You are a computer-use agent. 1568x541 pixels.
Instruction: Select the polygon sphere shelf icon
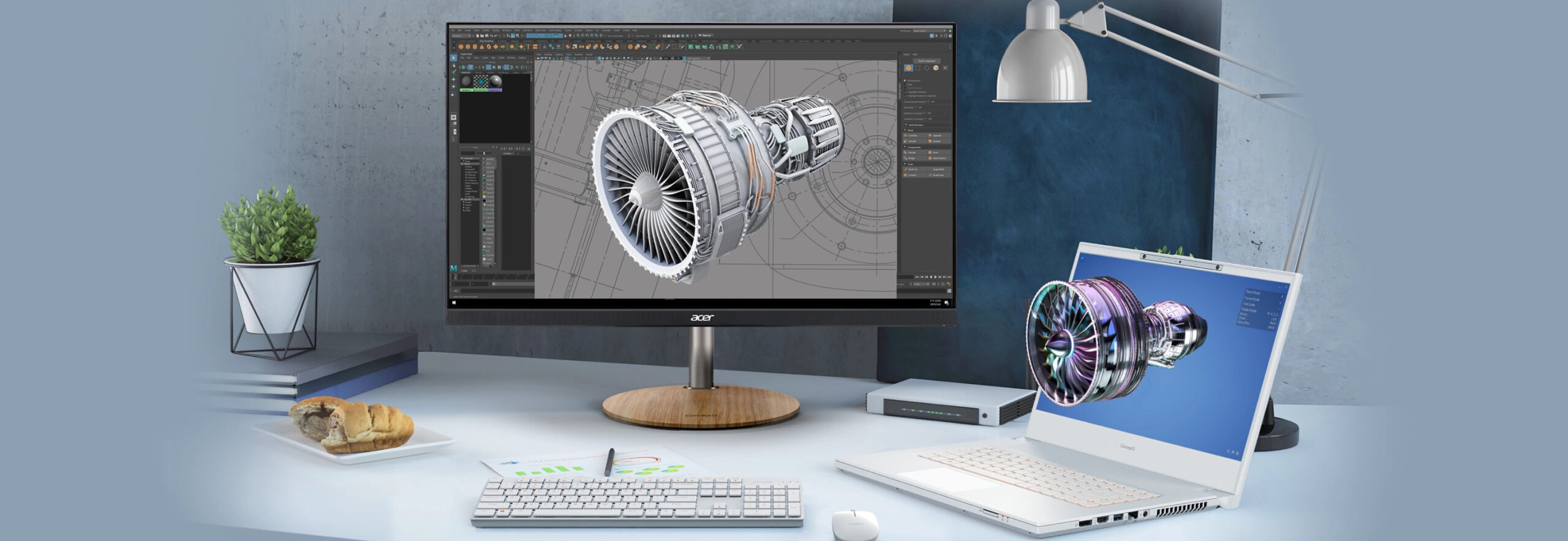[462, 47]
